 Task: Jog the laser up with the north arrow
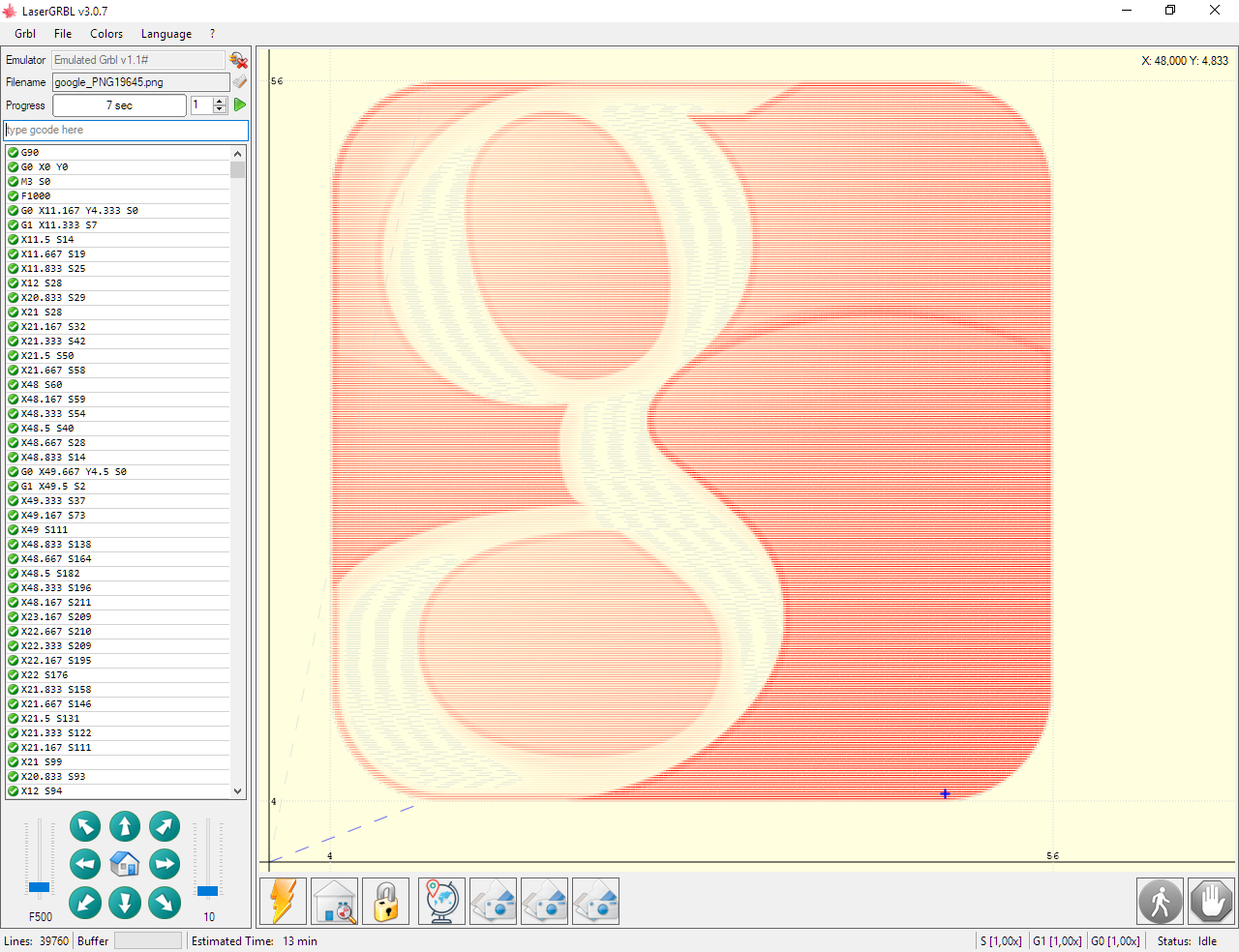(x=125, y=826)
